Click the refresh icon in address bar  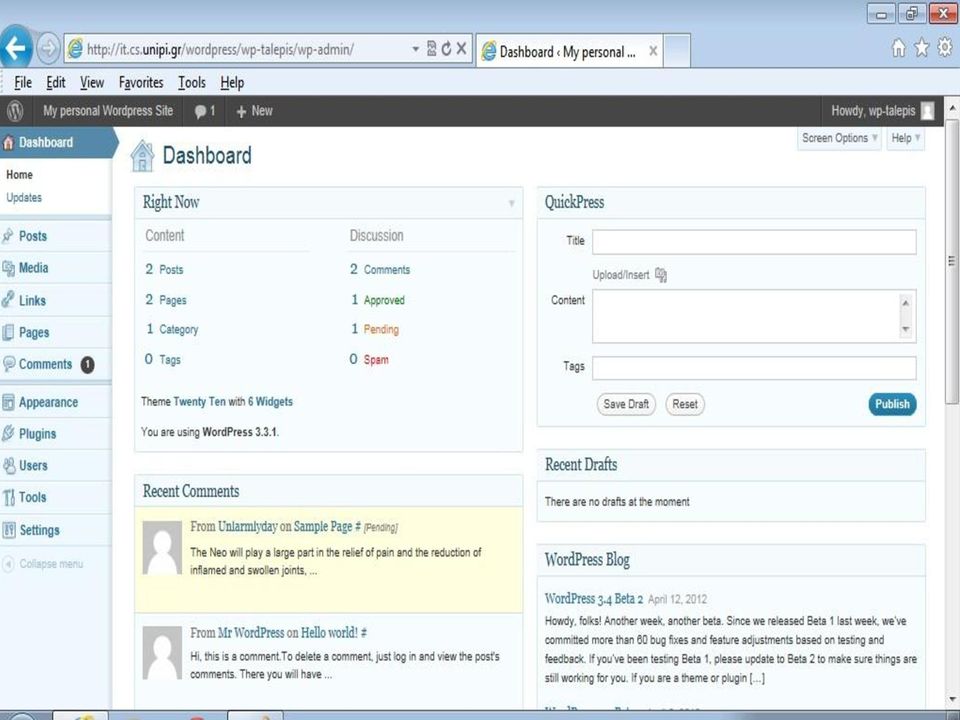(x=446, y=48)
